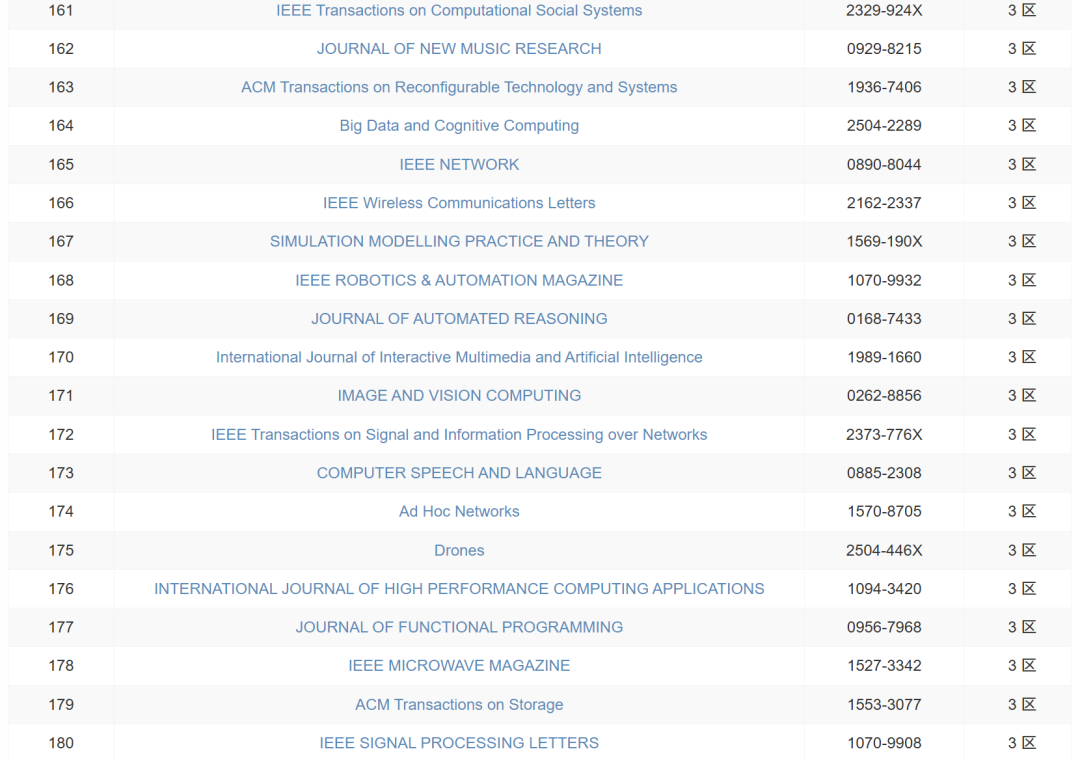Select ISSN 0956-7968 cell

(x=884, y=628)
